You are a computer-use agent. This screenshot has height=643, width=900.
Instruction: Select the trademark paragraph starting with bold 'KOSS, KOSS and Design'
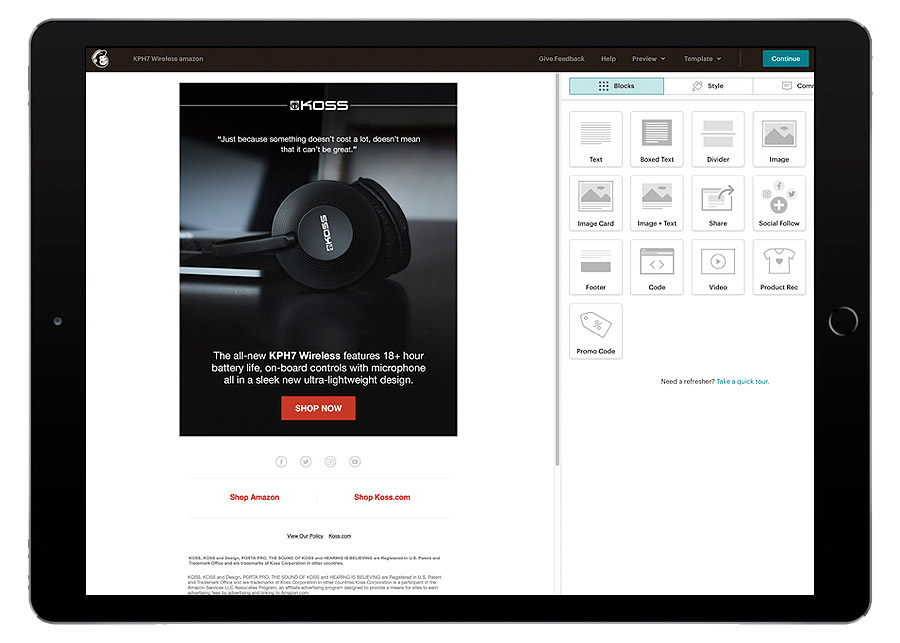coord(315,560)
